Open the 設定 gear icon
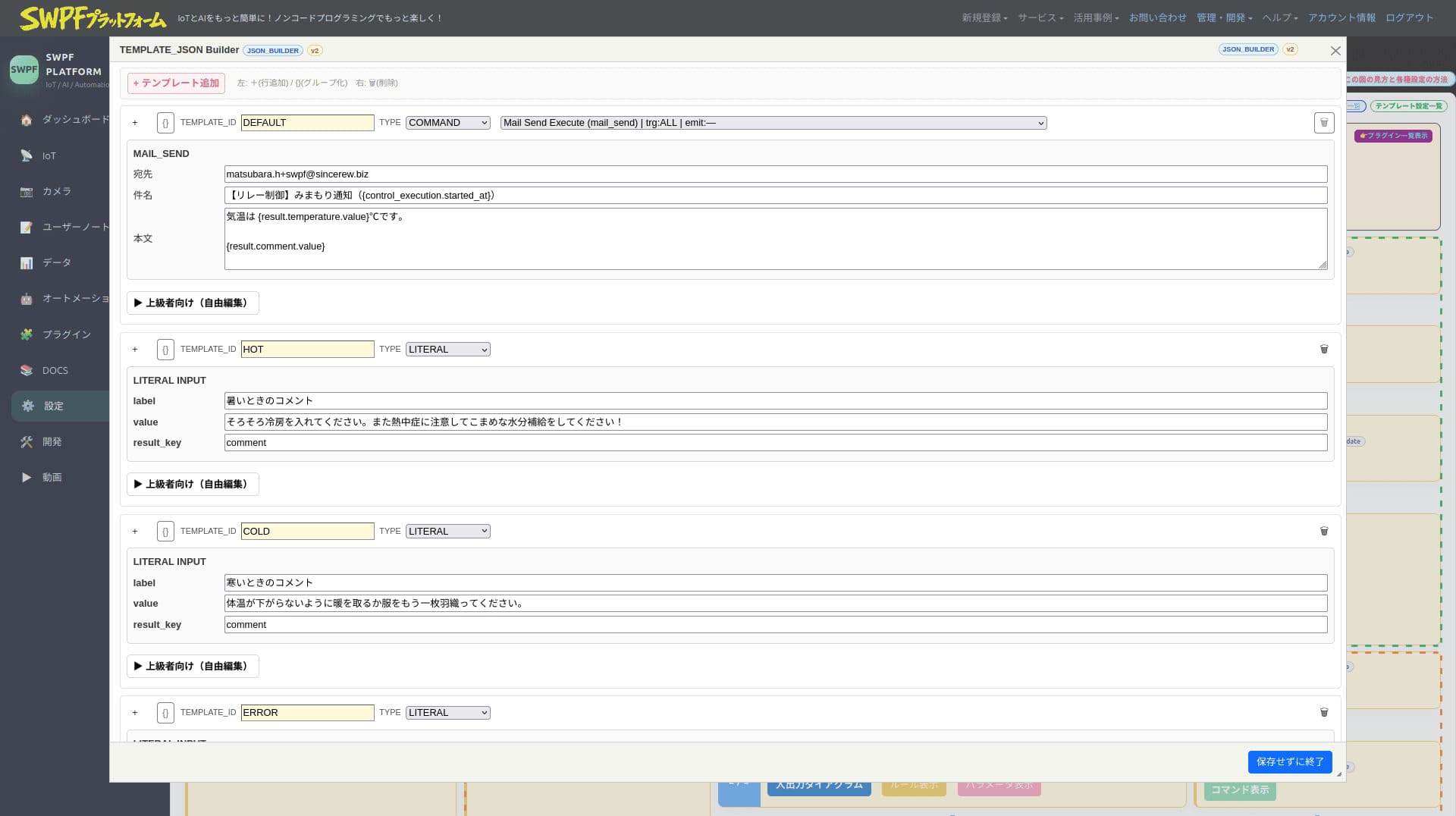The height and width of the screenshot is (816, 1456). pos(28,406)
